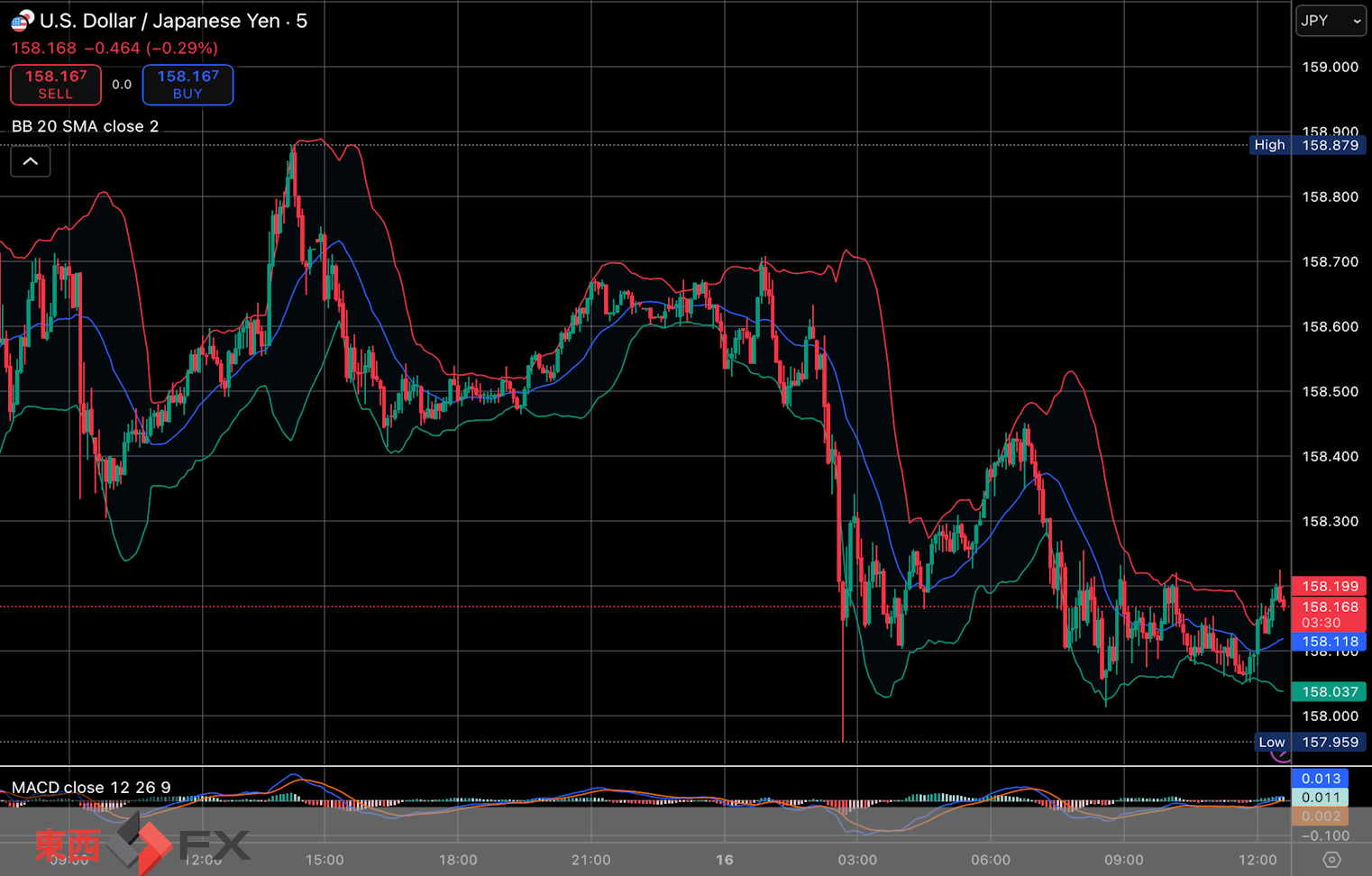Click the red 158.199 upper band price tag
This screenshot has height=876, width=1372.
[x=1330, y=586]
